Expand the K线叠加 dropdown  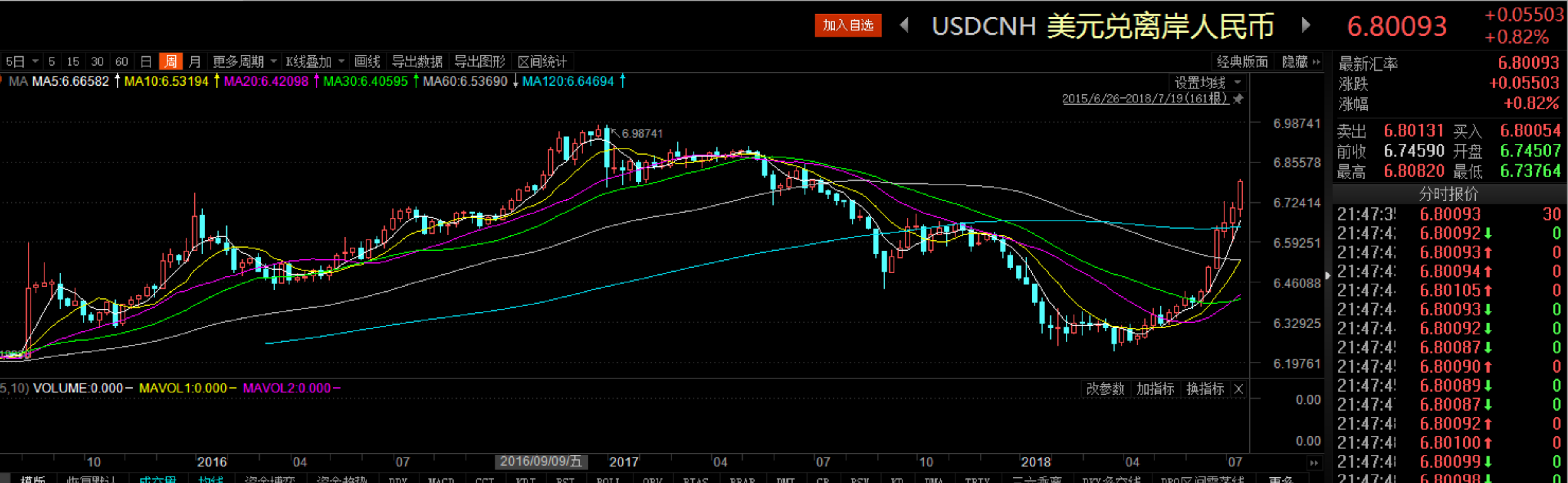pos(315,61)
